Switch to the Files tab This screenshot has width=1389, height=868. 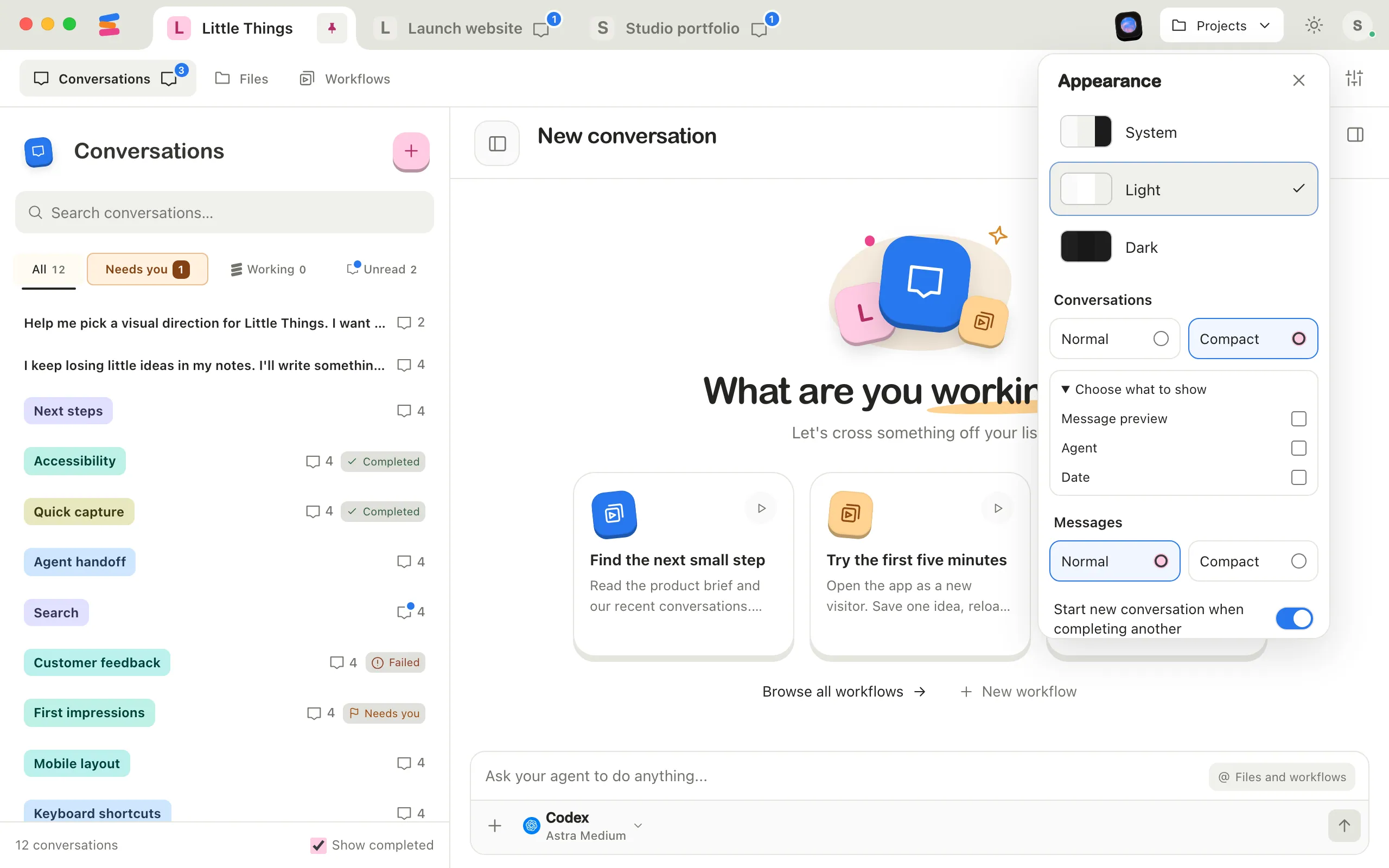coord(241,79)
